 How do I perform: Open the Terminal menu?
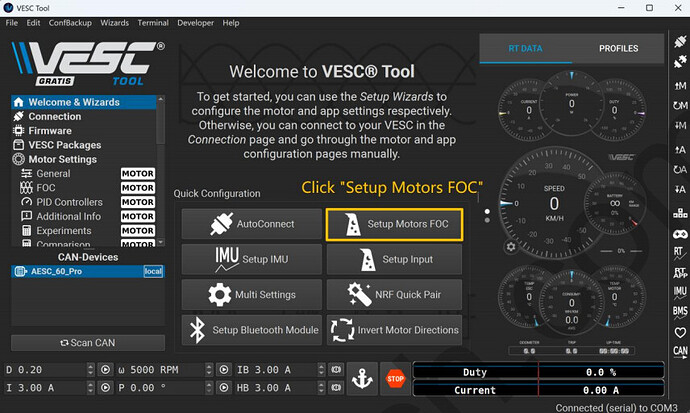(x=153, y=23)
